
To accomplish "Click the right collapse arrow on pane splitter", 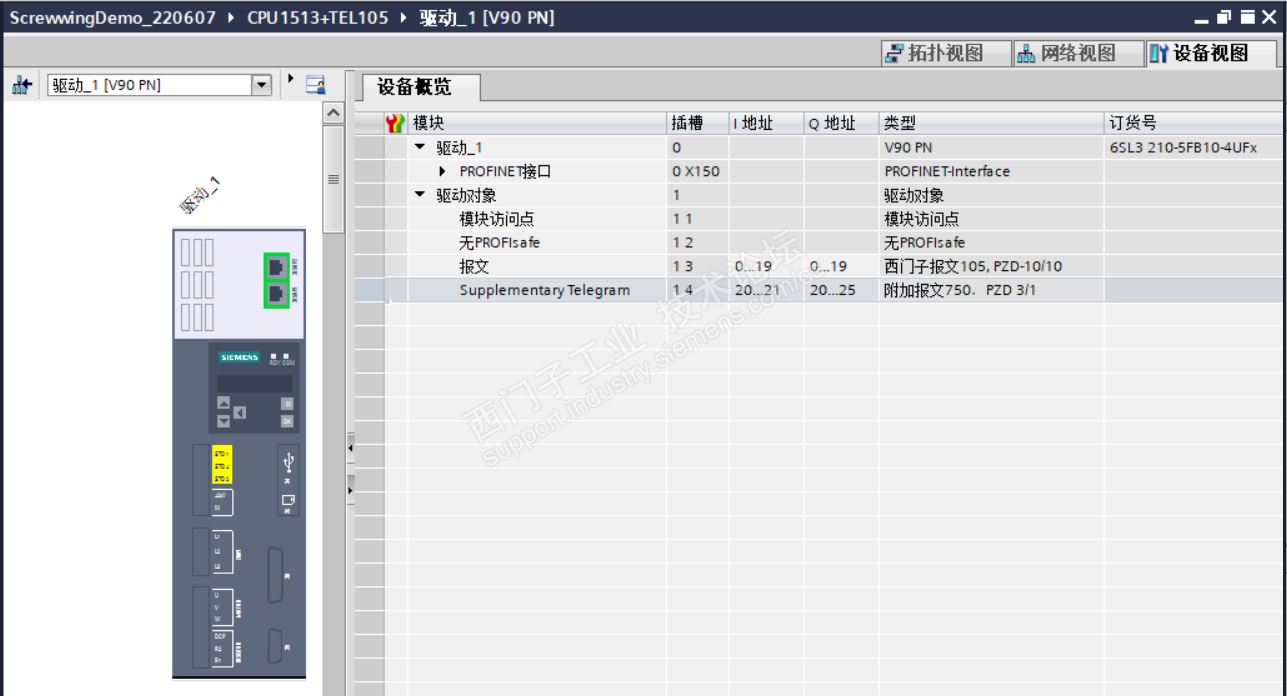I will point(351,491).
